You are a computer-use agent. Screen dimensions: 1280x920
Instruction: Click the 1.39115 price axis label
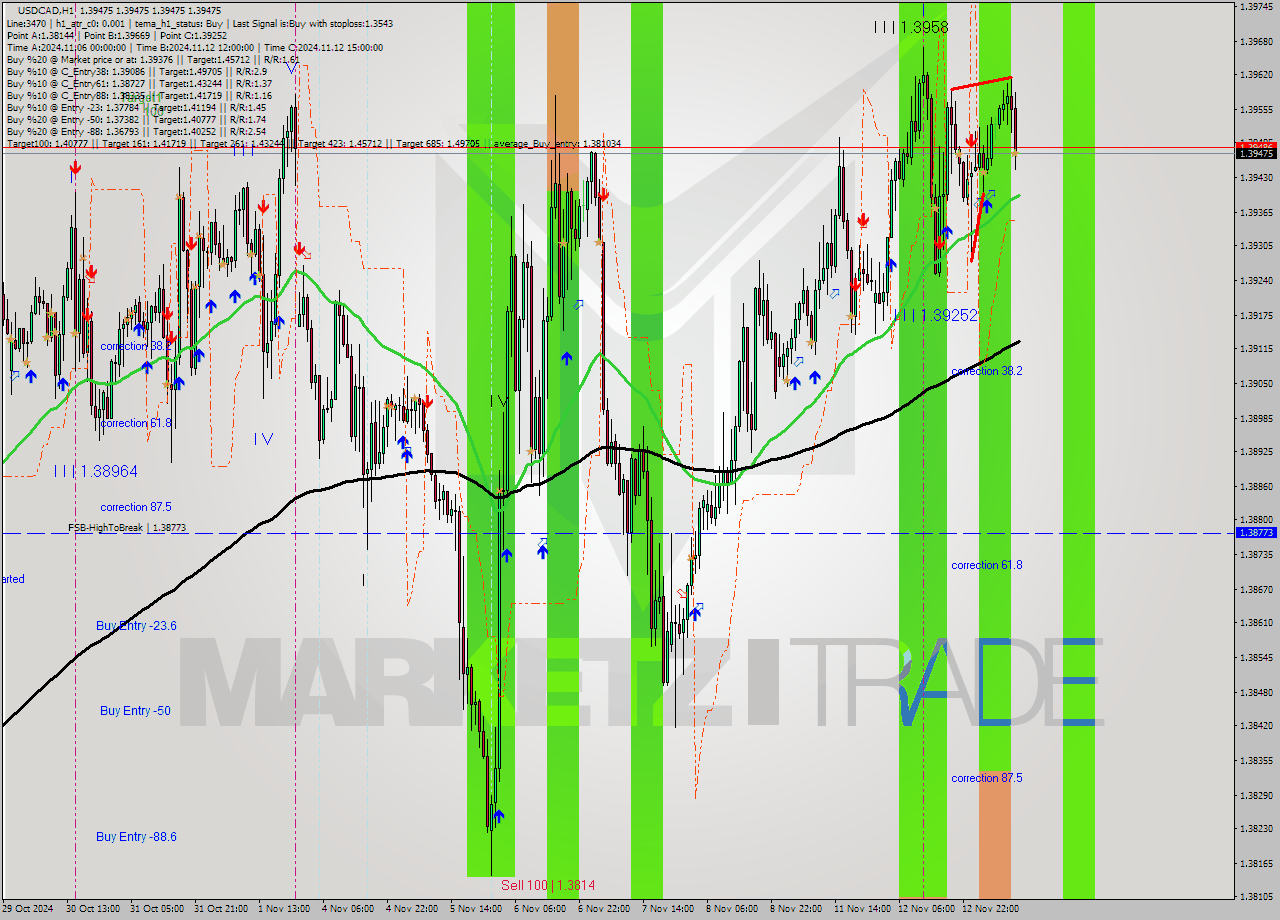[x=1256, y=349]
